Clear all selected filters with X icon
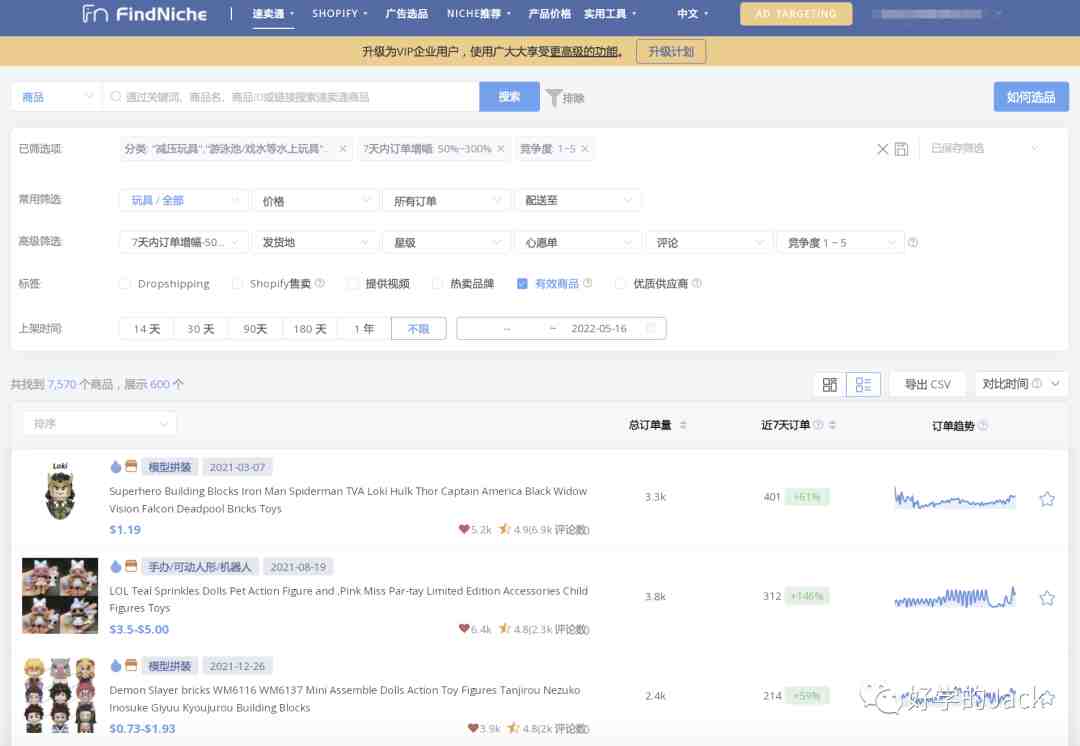 tap(882, 149)
